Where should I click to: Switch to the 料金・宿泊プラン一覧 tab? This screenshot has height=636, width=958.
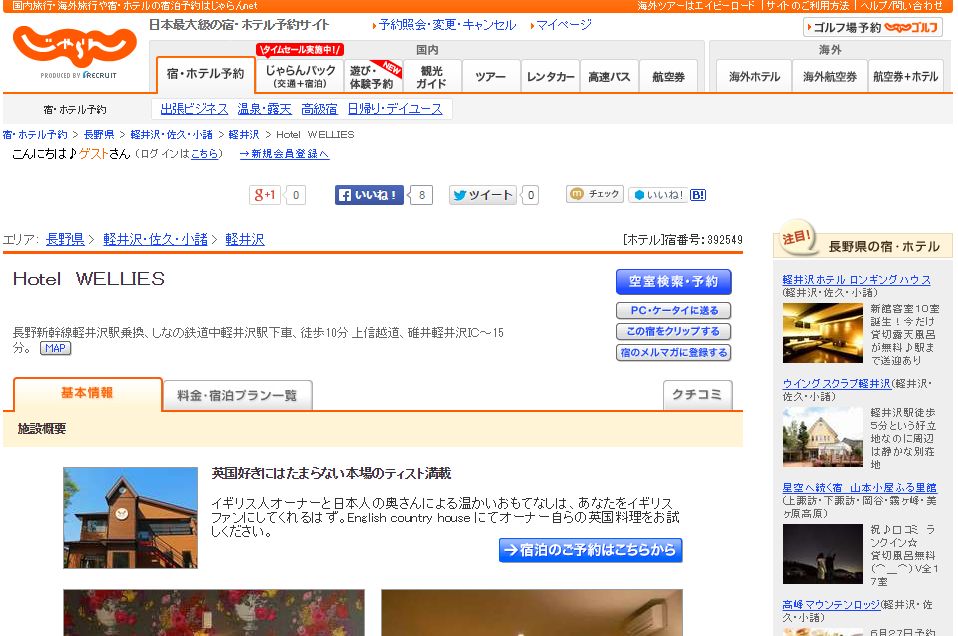click(x=238, y=395)
